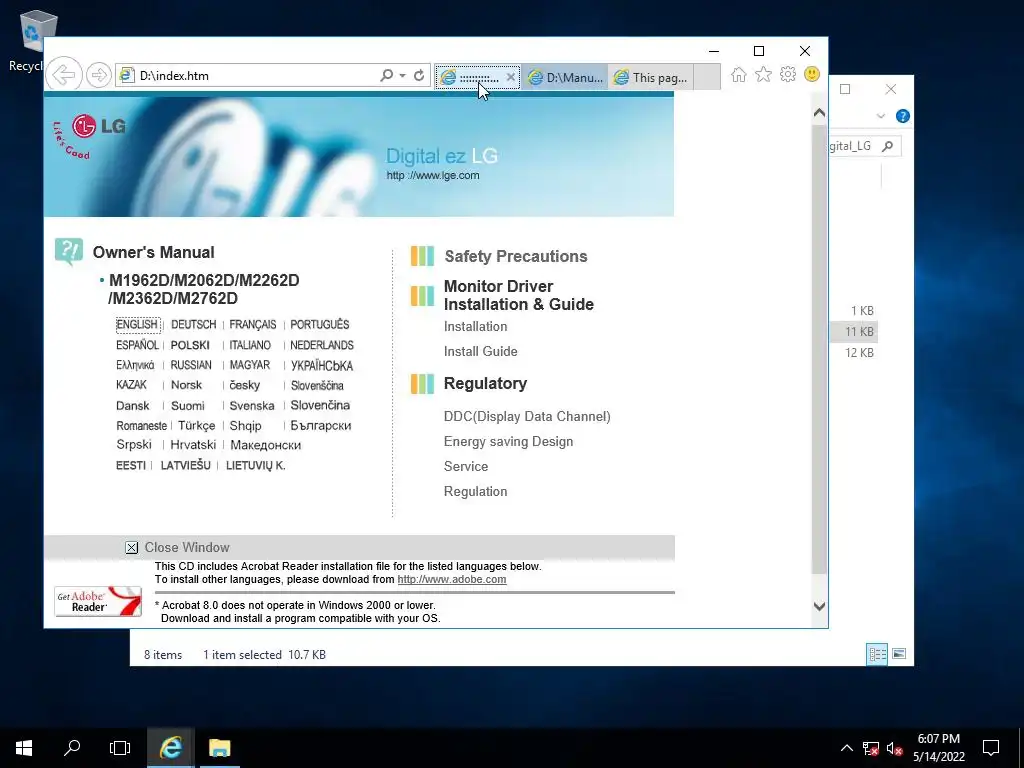The width and height of the screenshot is (1024, 768).
Task: Open the Svenska manual link
Action: 252,406
